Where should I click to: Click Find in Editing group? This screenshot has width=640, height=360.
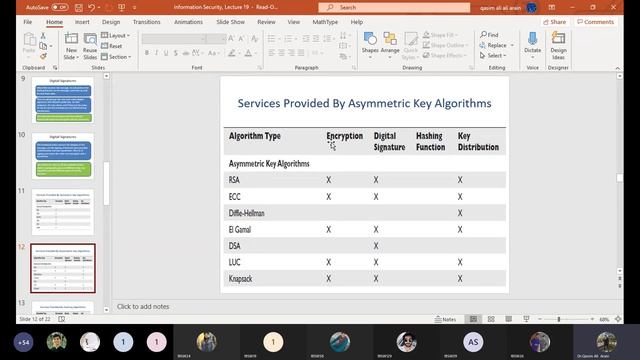click(489, 35)
